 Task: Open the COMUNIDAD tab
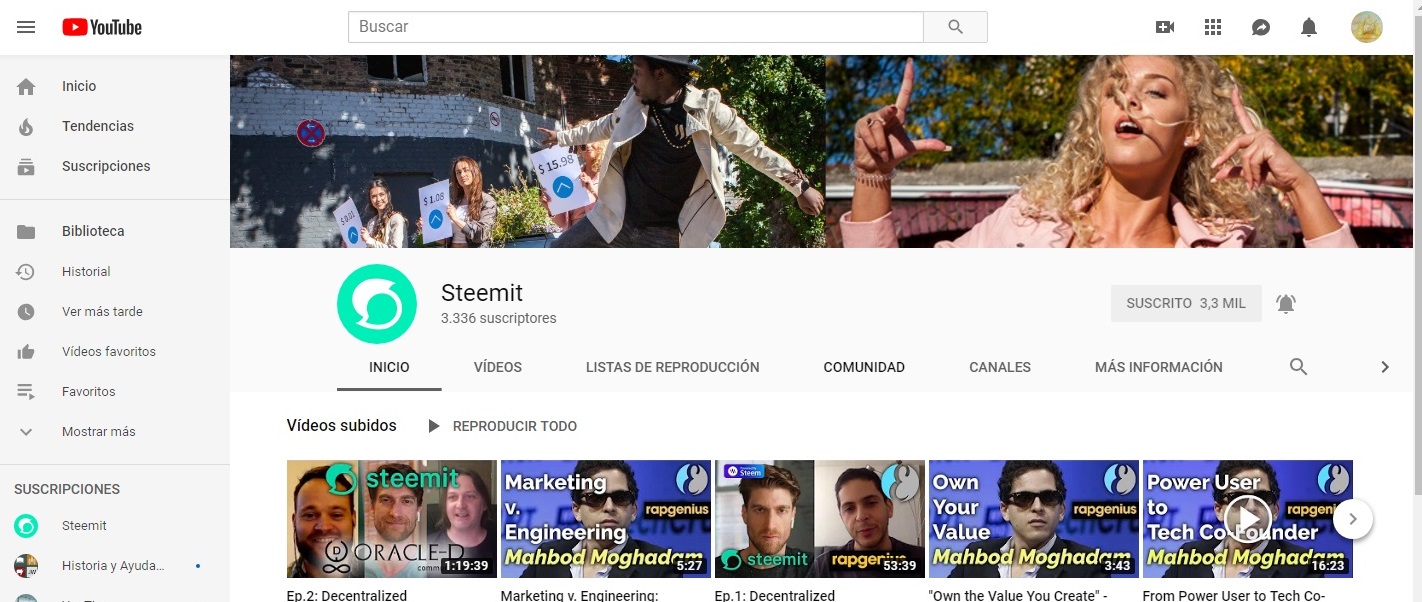(x=864, y=367)
